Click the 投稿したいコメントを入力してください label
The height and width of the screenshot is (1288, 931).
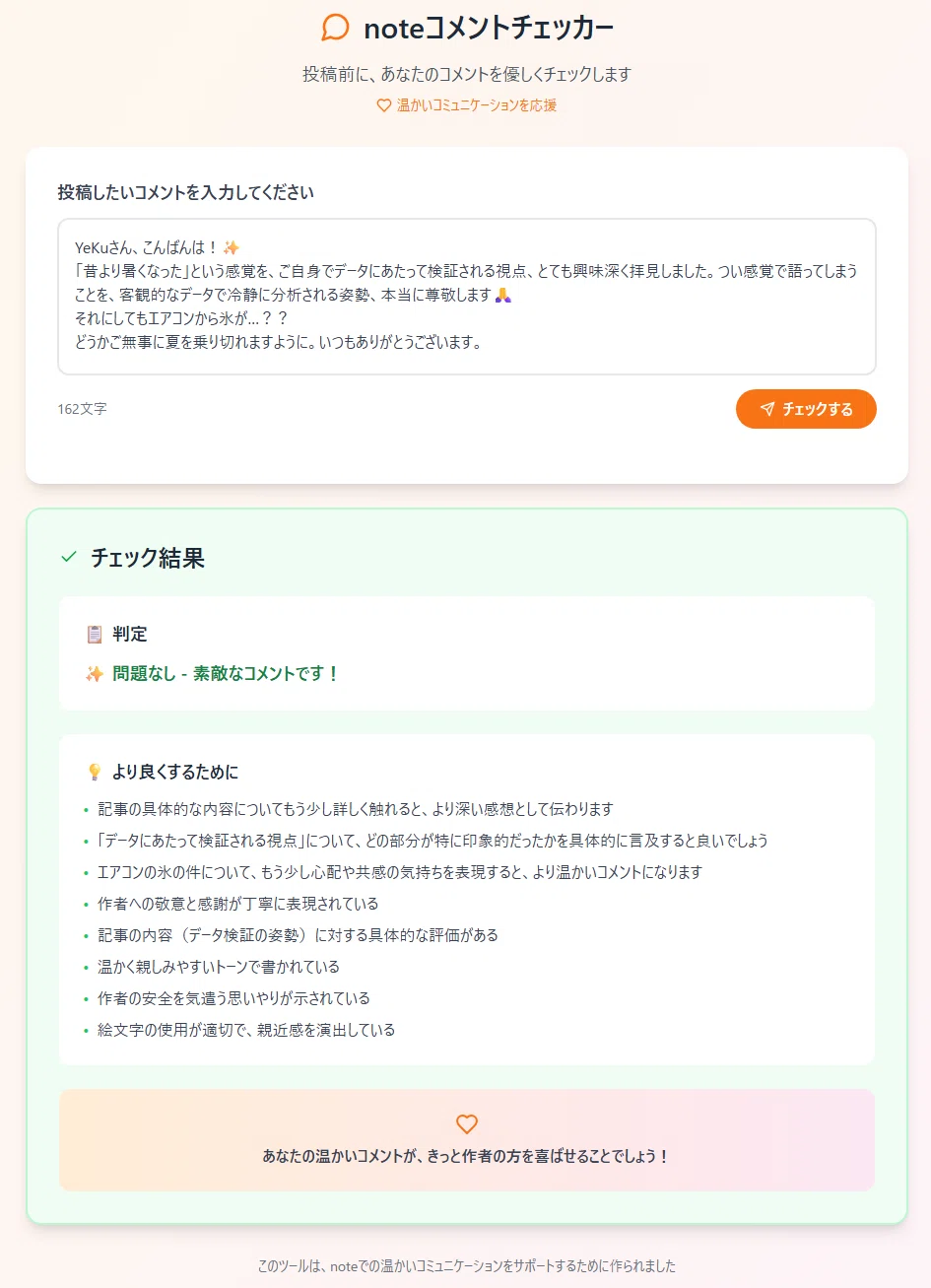(x=185, y=192)
